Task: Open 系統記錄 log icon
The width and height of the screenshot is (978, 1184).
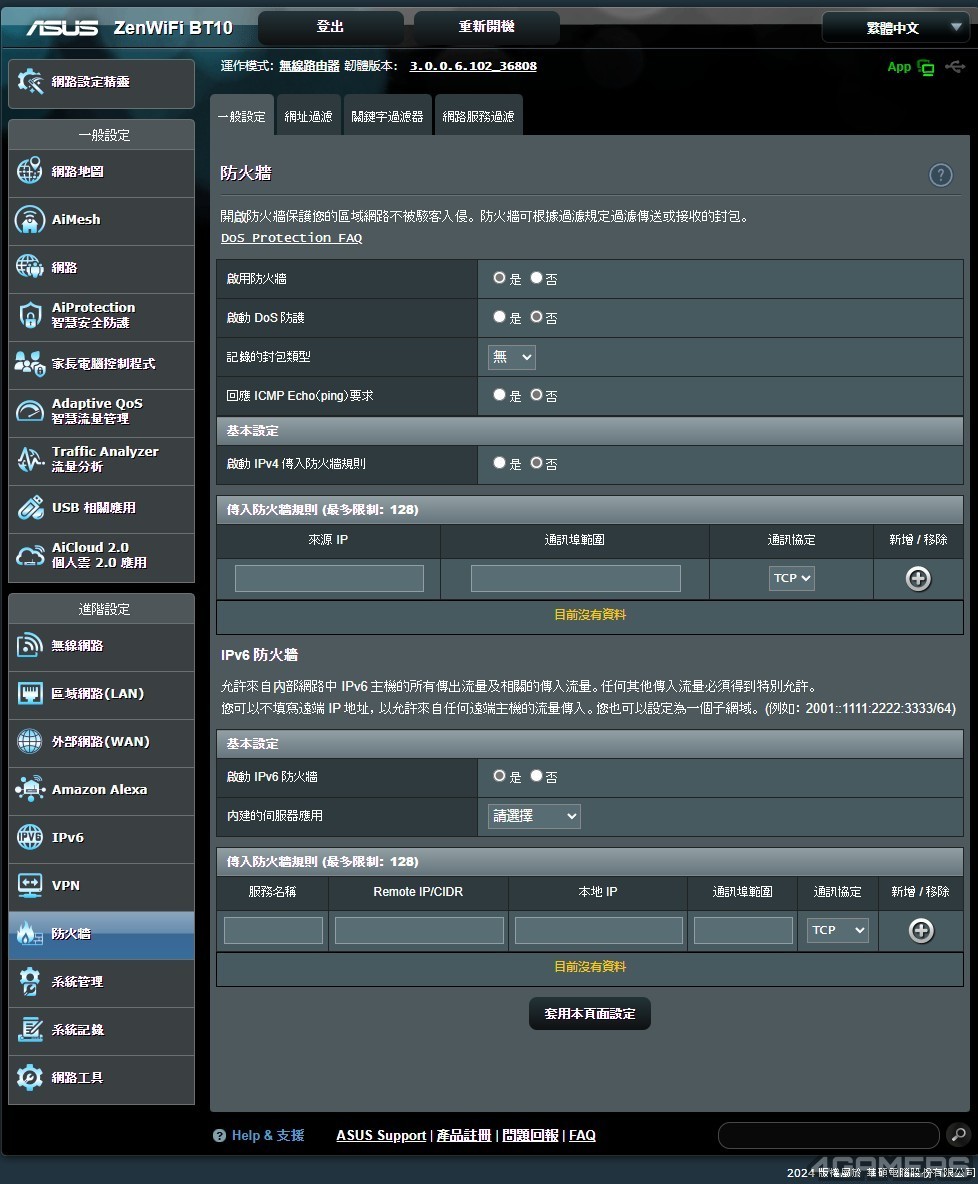Action: click(x=29, y=1029)
